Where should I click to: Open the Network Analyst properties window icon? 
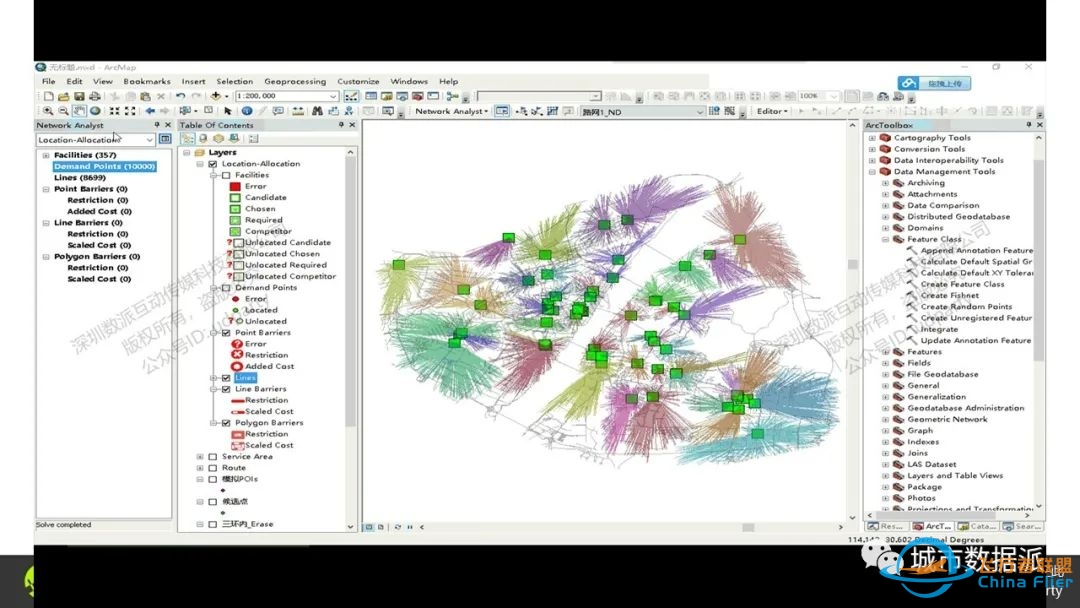166,140
